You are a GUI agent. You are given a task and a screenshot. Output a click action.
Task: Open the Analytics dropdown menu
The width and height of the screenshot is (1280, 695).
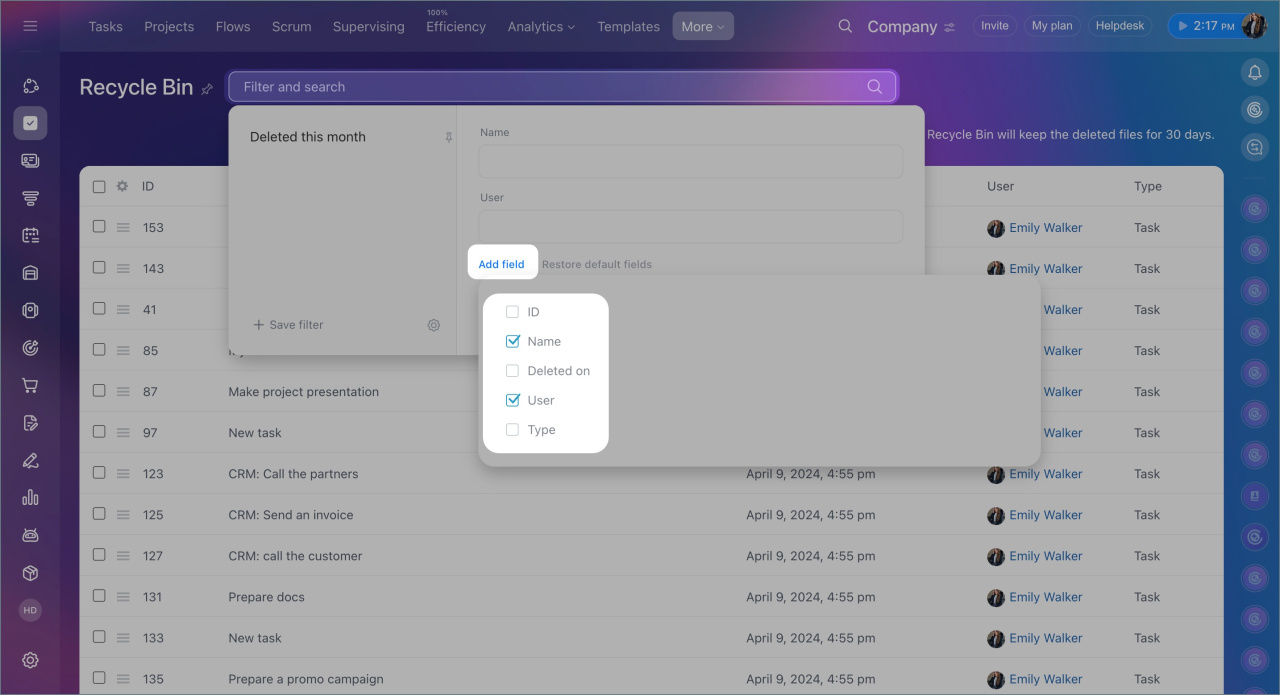coord(541,27)
